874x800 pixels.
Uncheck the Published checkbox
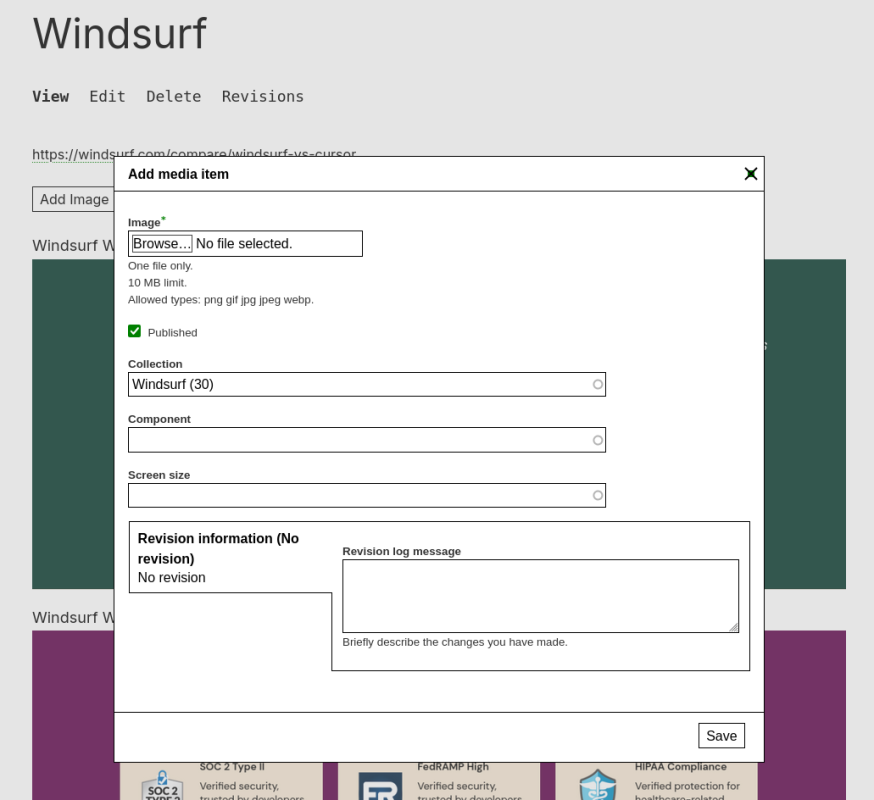click(x=134, y=331)
